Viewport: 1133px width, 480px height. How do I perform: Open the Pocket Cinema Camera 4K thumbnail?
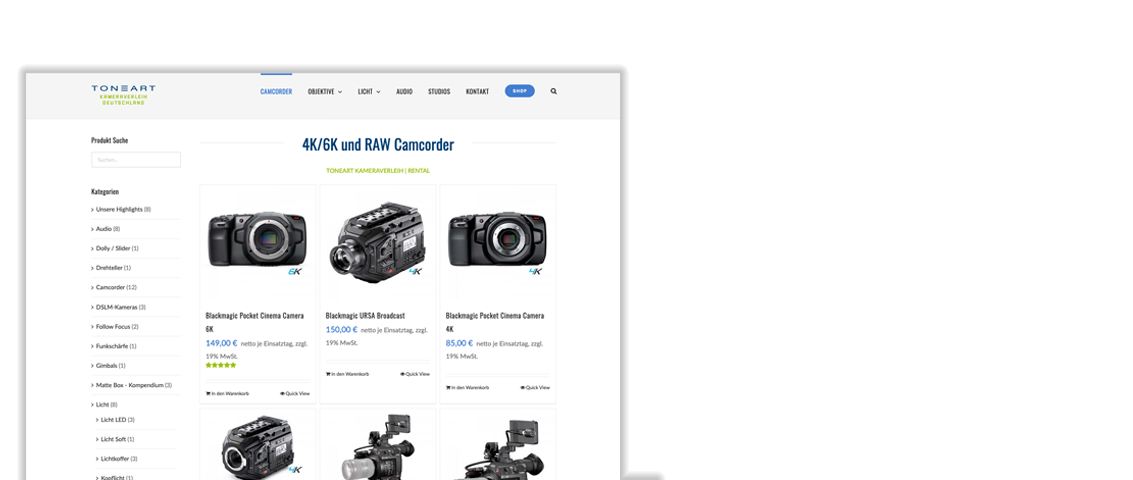[497, 242]
